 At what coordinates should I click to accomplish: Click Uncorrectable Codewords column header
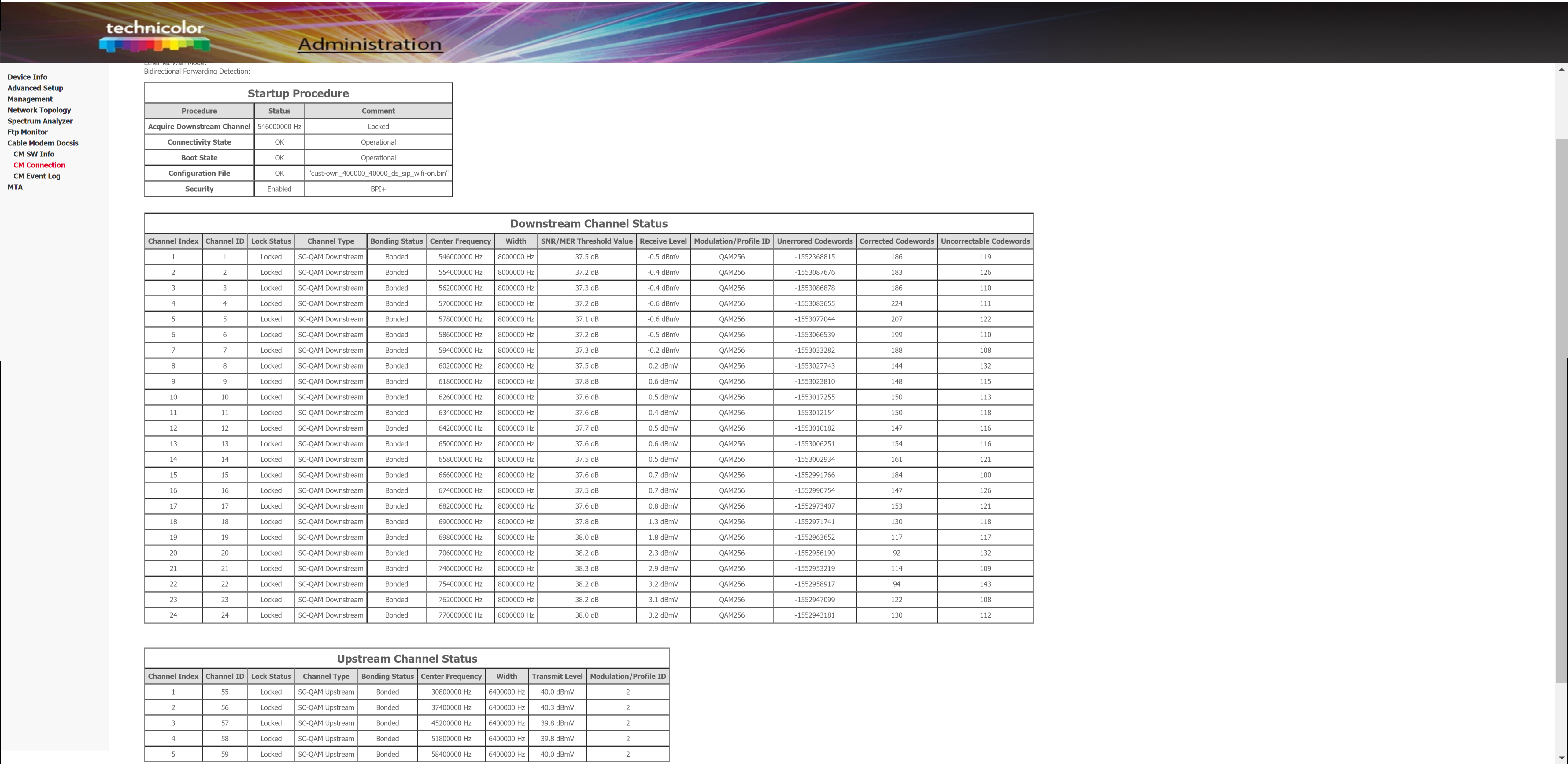[985, 241]
